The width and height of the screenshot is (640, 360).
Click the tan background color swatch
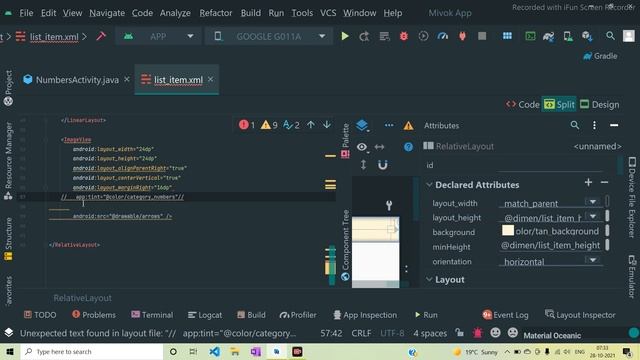pos(508,231)
